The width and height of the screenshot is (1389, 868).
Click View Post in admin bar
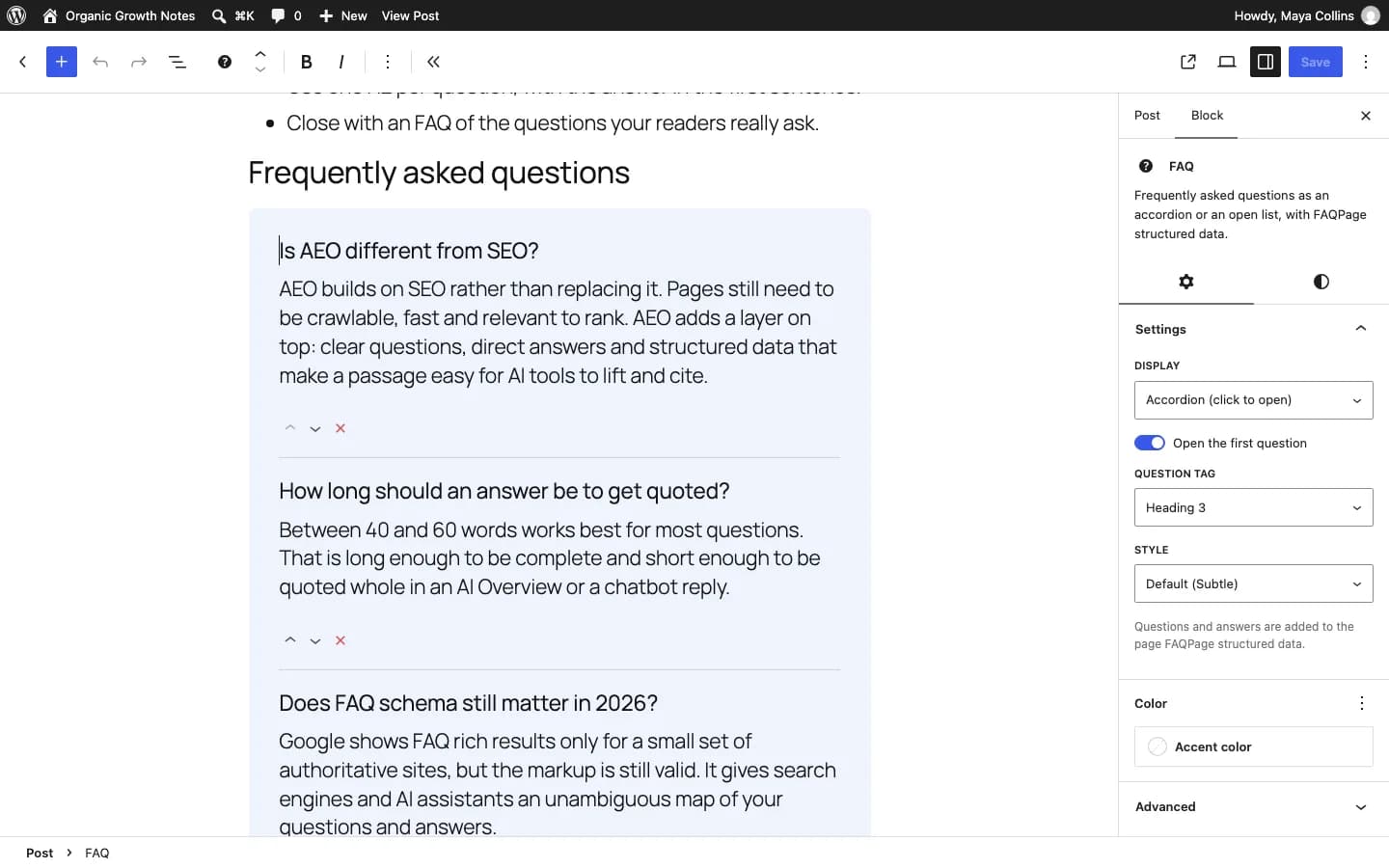(x=410, y=15)
